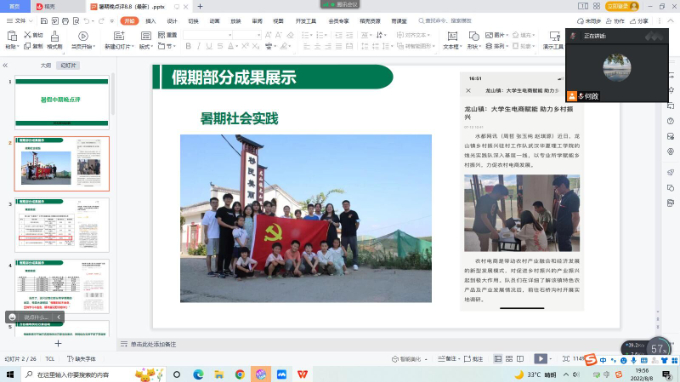Expand the bullets list dropdown
The width and height of the screenshot is (680, 382).
coord(312,35)
